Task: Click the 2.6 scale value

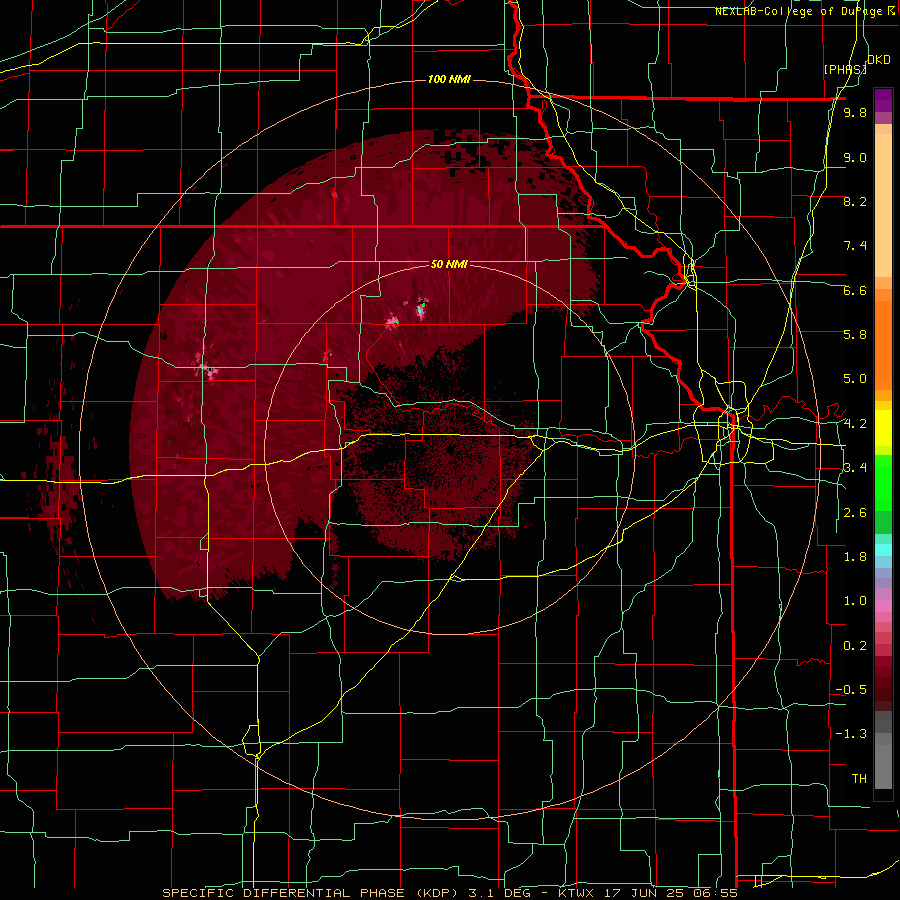Action: (x=855, y=513)
